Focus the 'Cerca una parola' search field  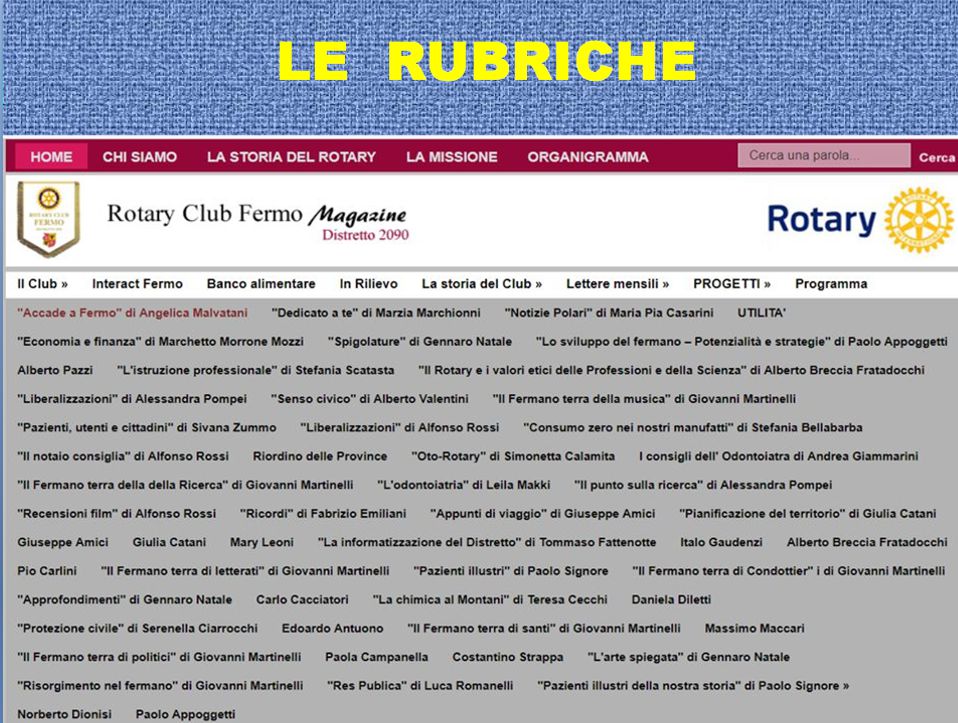click(x=824, y=156)
